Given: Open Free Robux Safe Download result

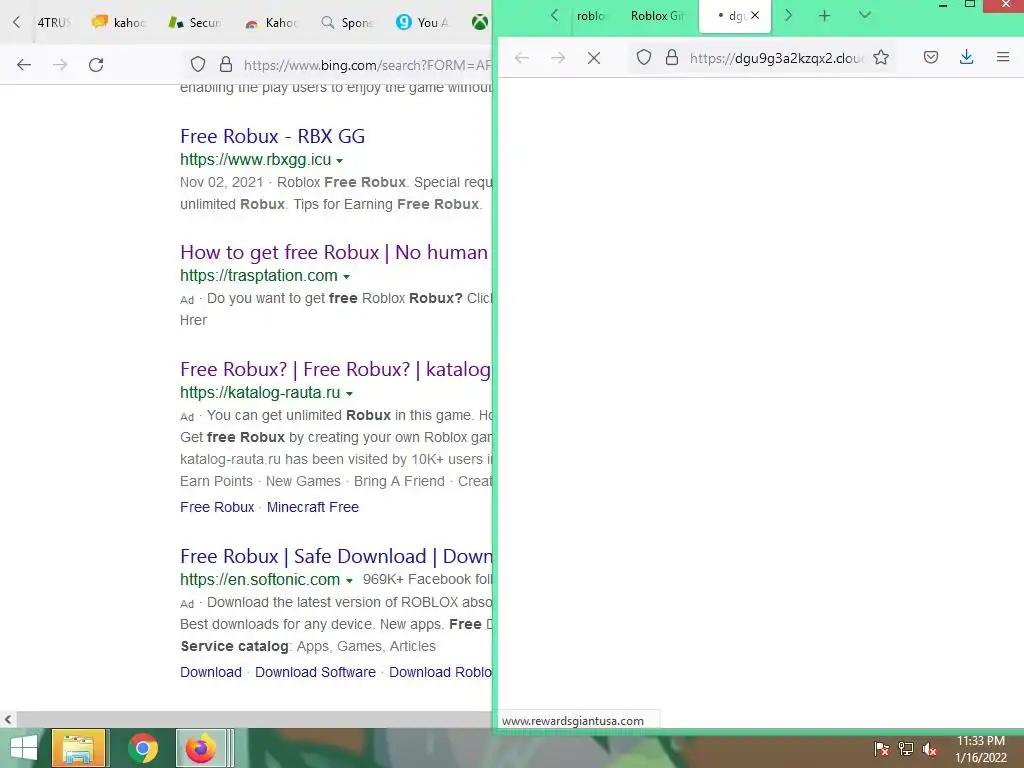Looking at the screenshot, I should click(x=336, y=556).
